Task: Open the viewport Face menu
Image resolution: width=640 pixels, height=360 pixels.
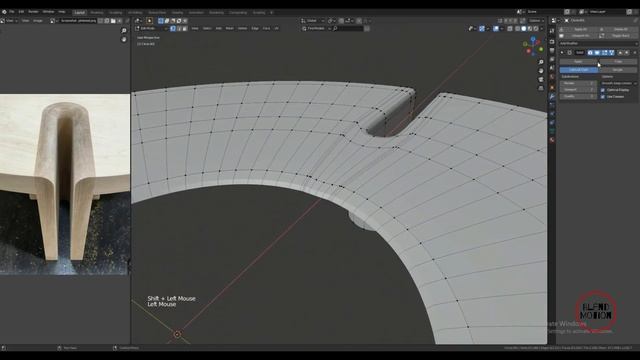Action: (267, 29)
